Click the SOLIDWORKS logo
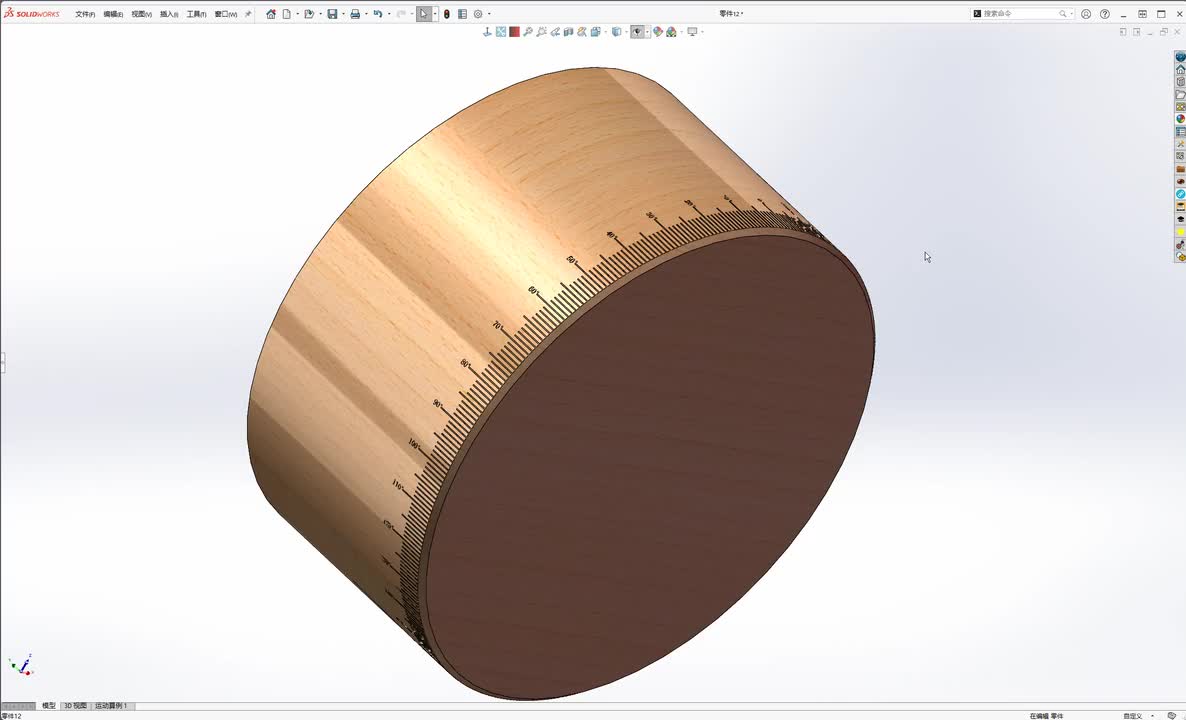 point(32,14)
